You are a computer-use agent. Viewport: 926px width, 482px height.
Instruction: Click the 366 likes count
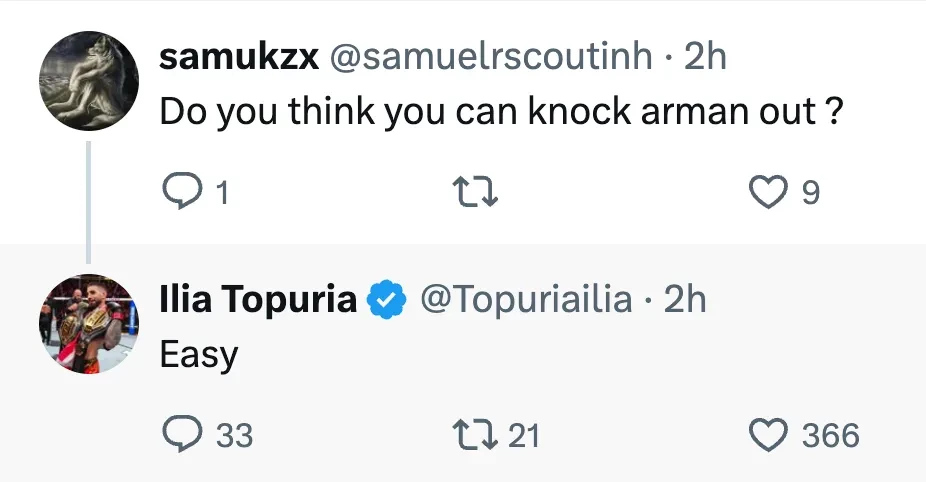click(830, 436)
